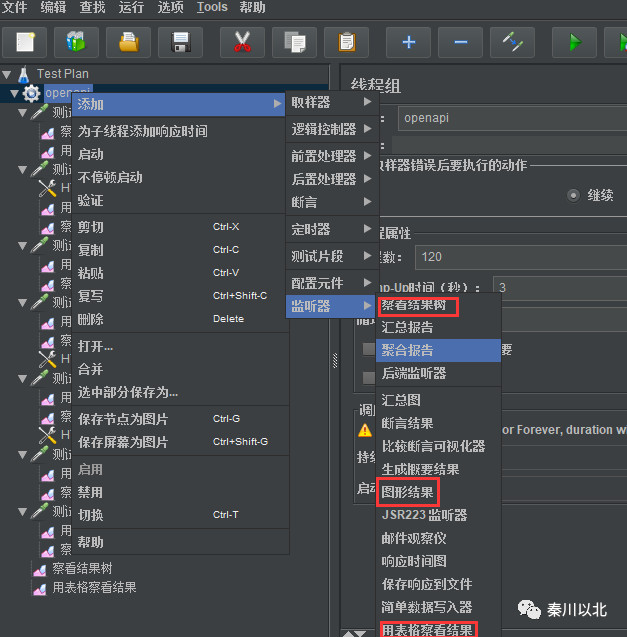Start the test with green play icon
Viewport: 627px width, 637px height.
click(x=575, y=42)
